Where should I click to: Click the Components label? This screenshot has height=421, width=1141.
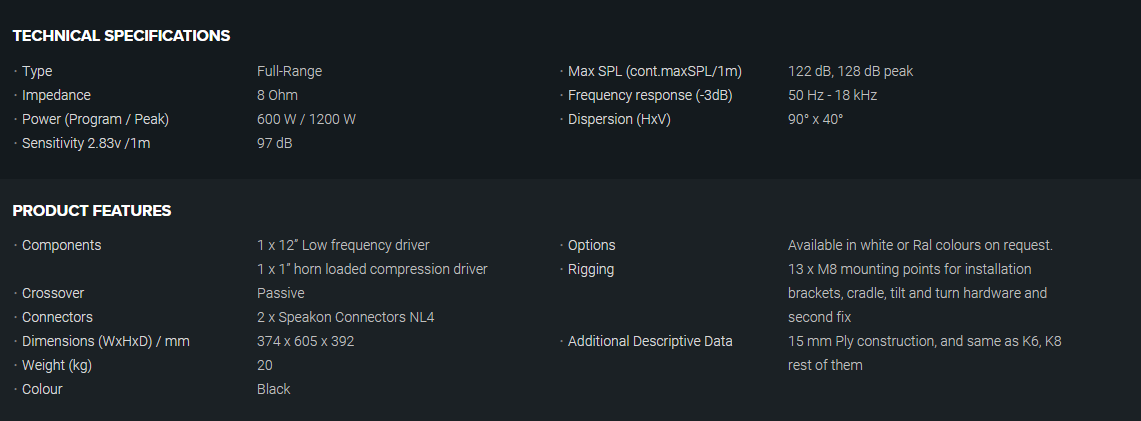click(61, 245)
